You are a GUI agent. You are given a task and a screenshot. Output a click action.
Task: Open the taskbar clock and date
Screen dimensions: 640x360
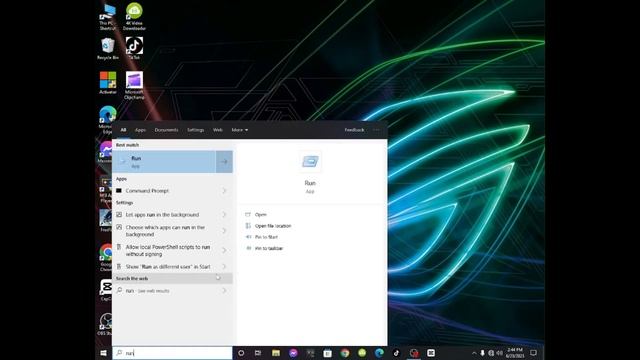[515, 353]
